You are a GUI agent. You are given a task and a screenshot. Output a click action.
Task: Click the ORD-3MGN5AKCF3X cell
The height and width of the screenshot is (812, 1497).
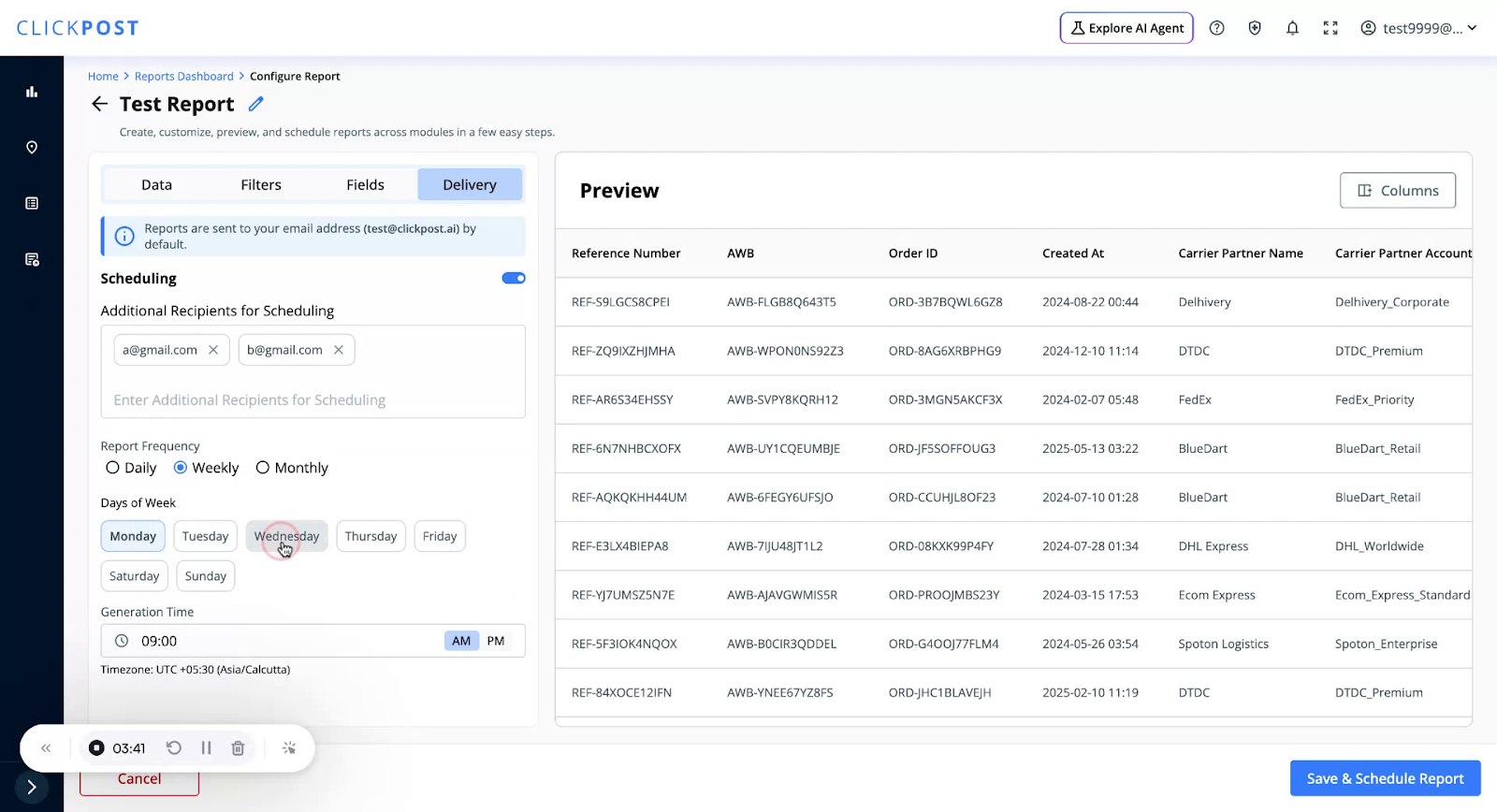click(945, 399)
